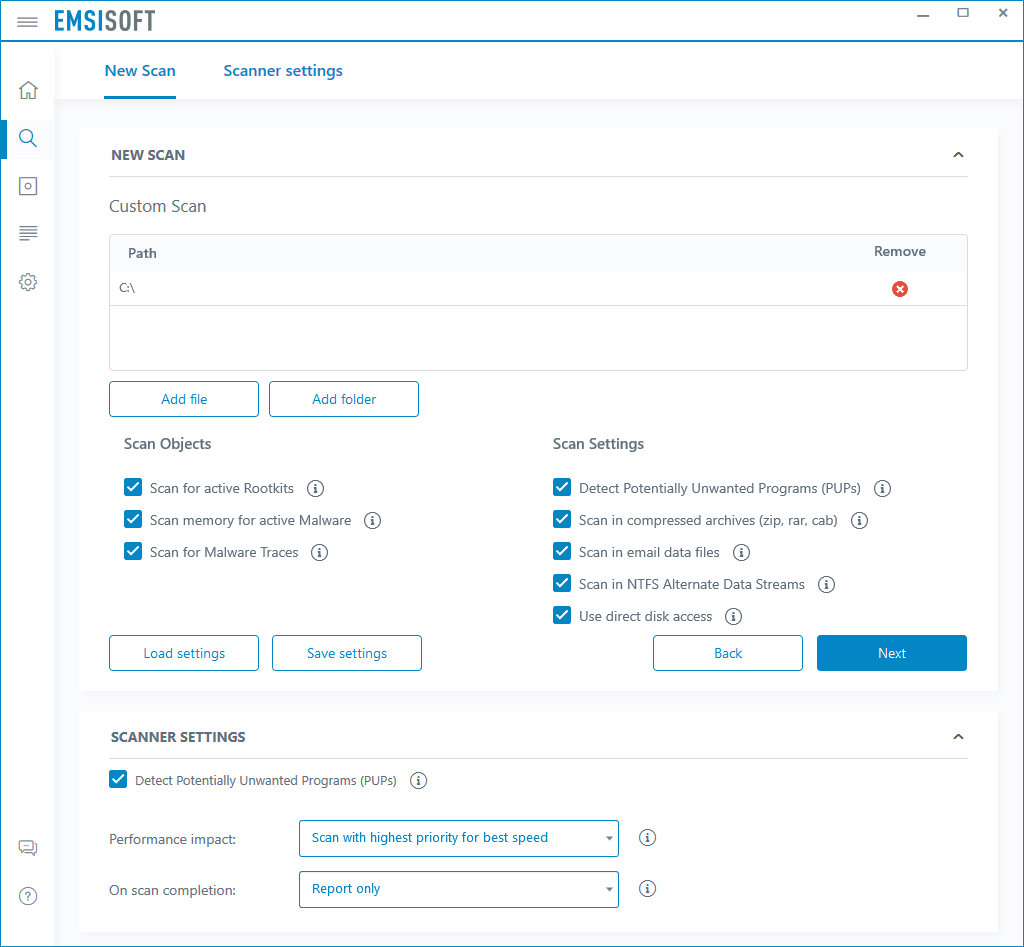This screenshot has width=1024, height=947.
Task: Uncheck Detect PUPs under Scanner Settings section
Action: [x=118, y=779]
